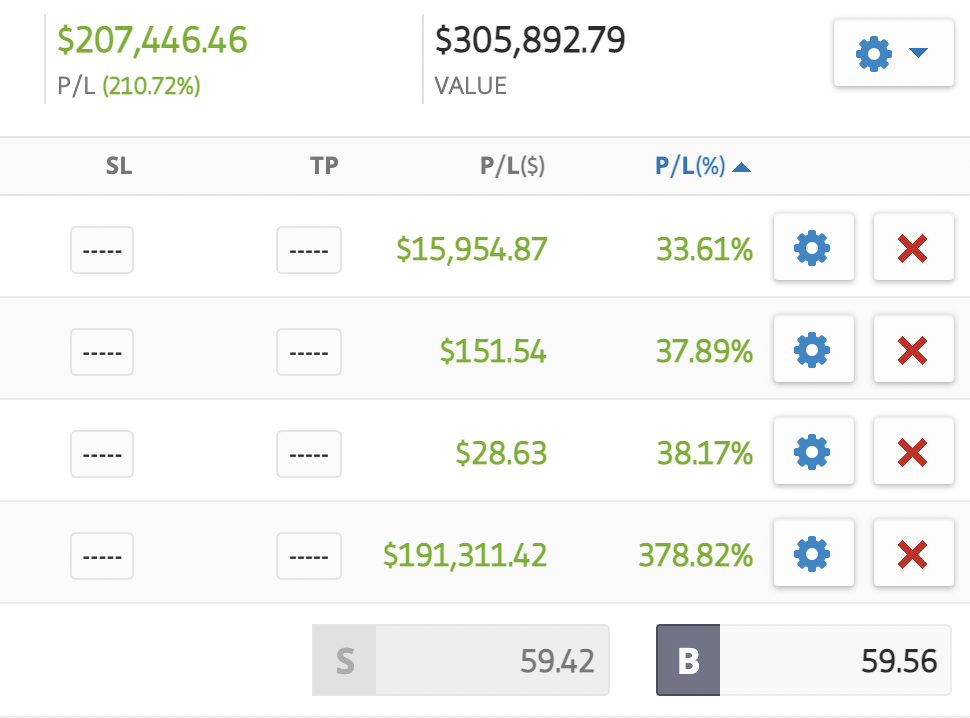Click the Buy button at 59.56
Viewport: 970px width, 718px height.
(x=804, y=660)
